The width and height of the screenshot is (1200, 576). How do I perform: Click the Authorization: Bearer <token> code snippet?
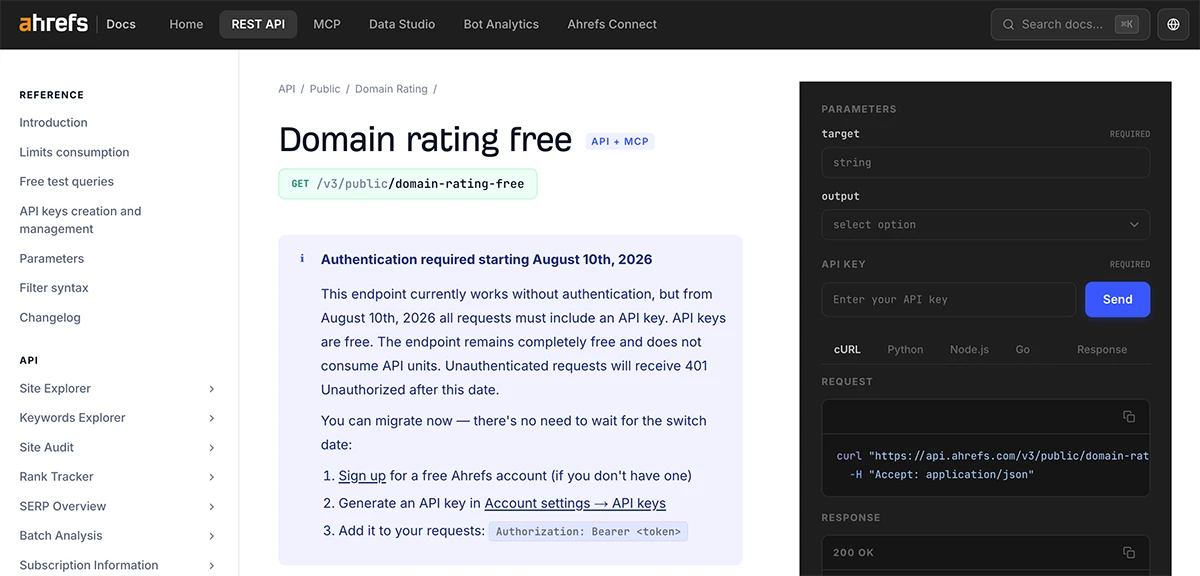[588, 531]
